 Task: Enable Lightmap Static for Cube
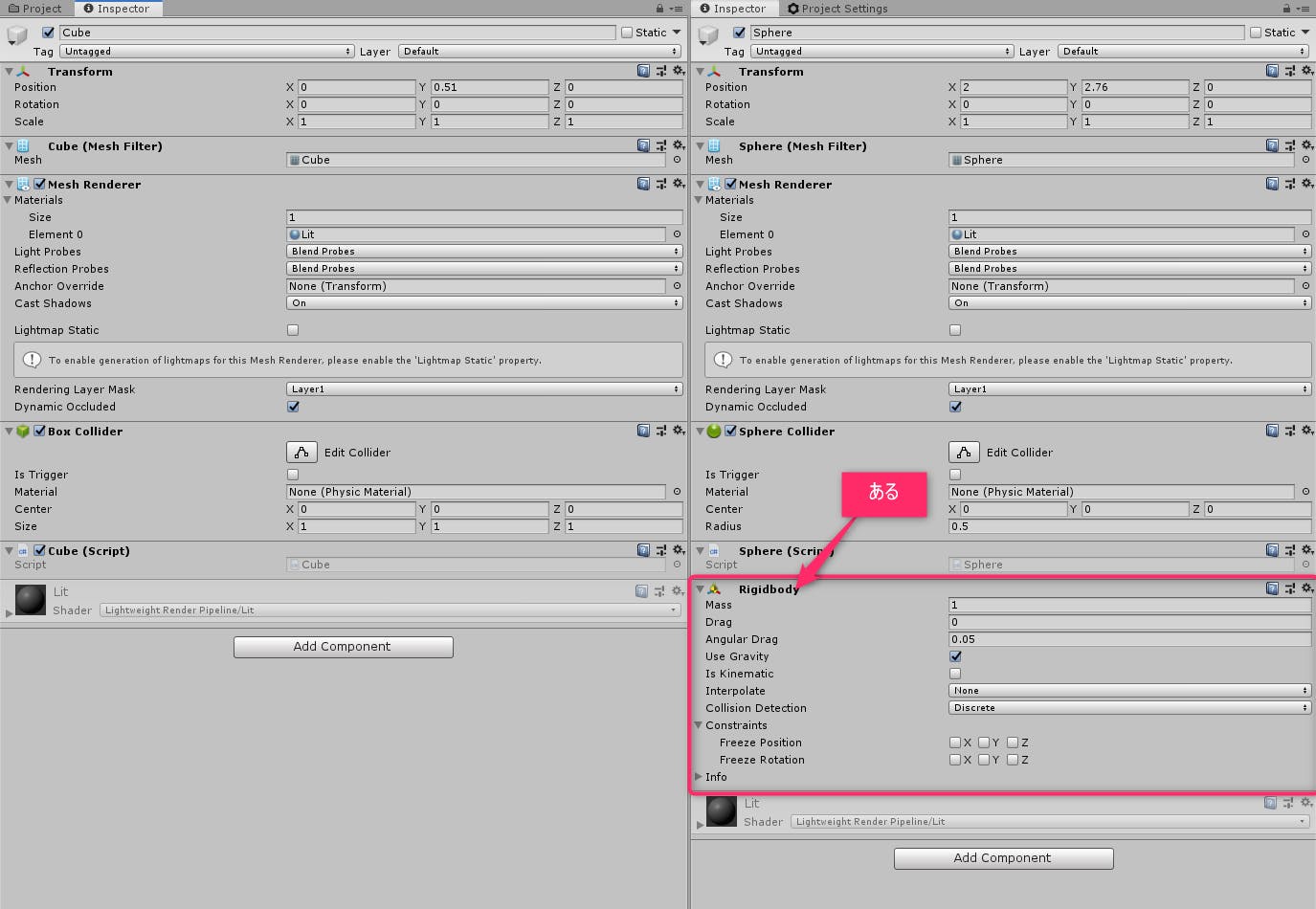[293, 330]
